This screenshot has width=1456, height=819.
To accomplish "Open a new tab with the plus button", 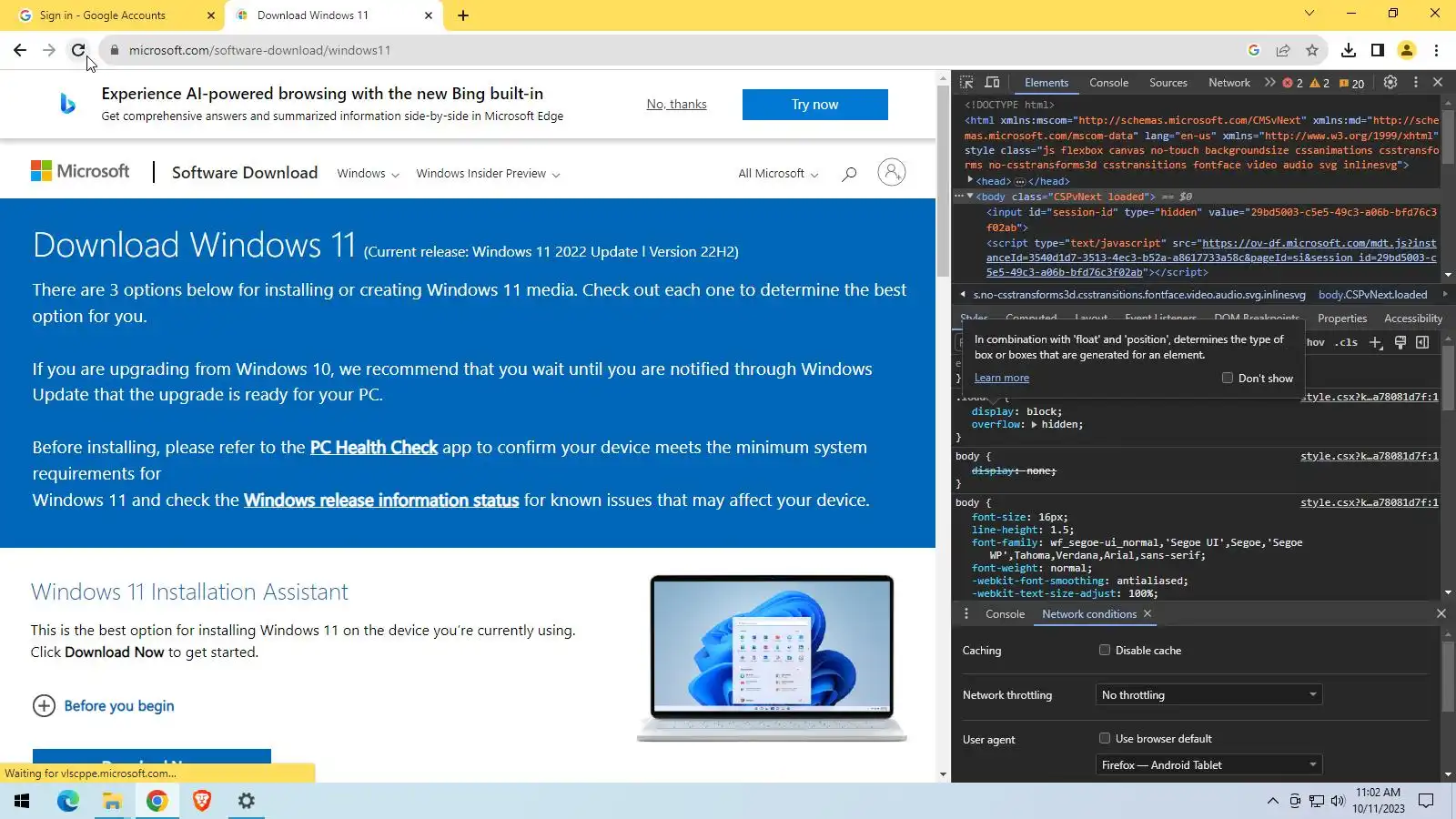I will [463, 15].
